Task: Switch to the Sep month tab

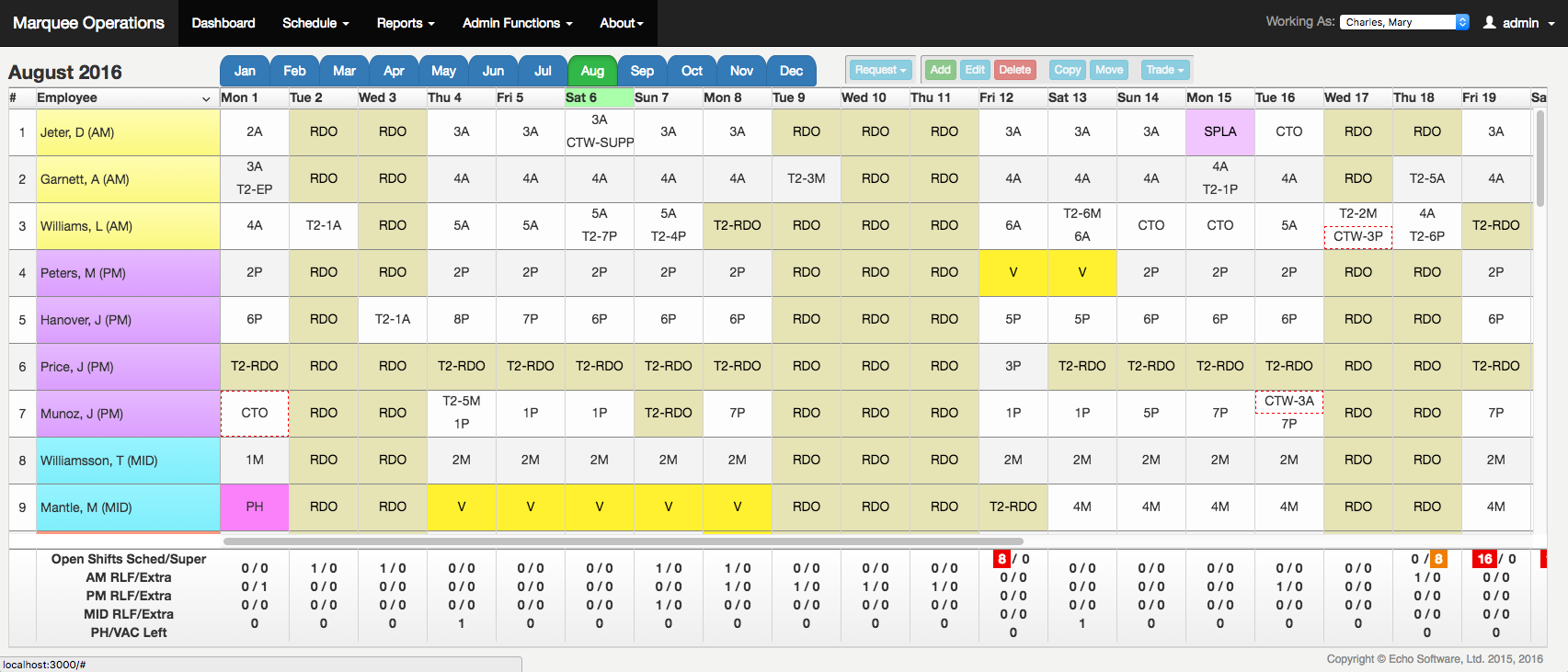Action: [x=642, y=71]
